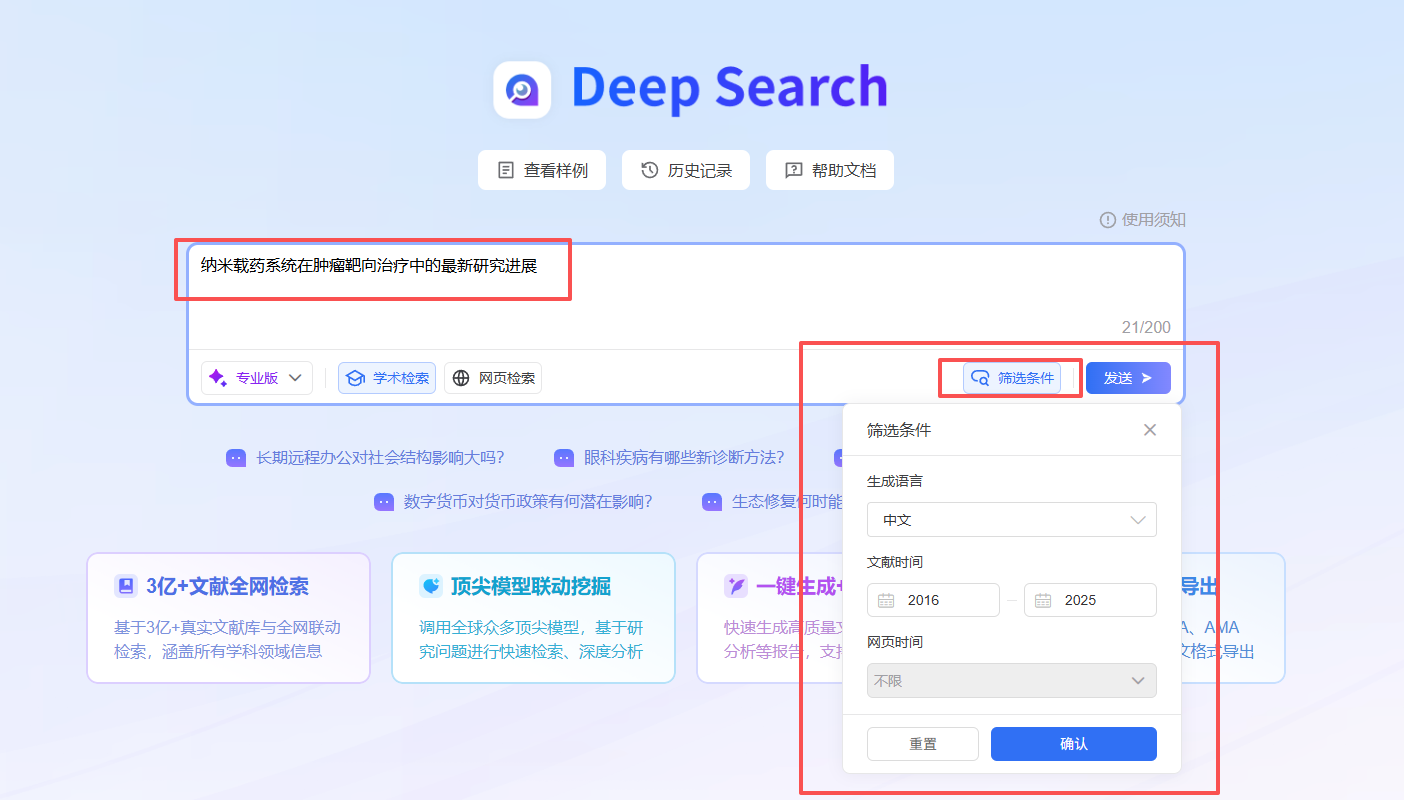The image size is (1404, 800).
Task: Click the 重置 reset button
Action: point(923,744)
